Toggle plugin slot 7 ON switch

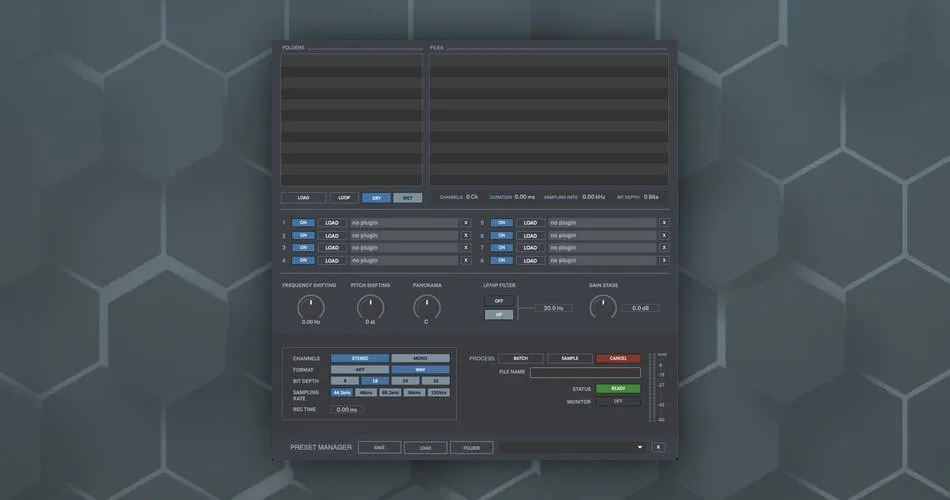coord(501,247)
